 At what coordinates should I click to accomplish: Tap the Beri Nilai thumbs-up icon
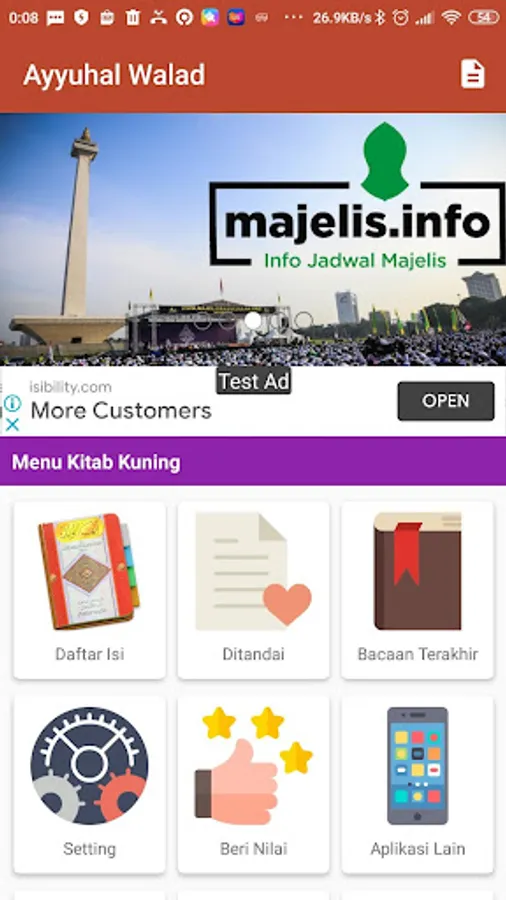pyautogui.click(x=254, y=766)
